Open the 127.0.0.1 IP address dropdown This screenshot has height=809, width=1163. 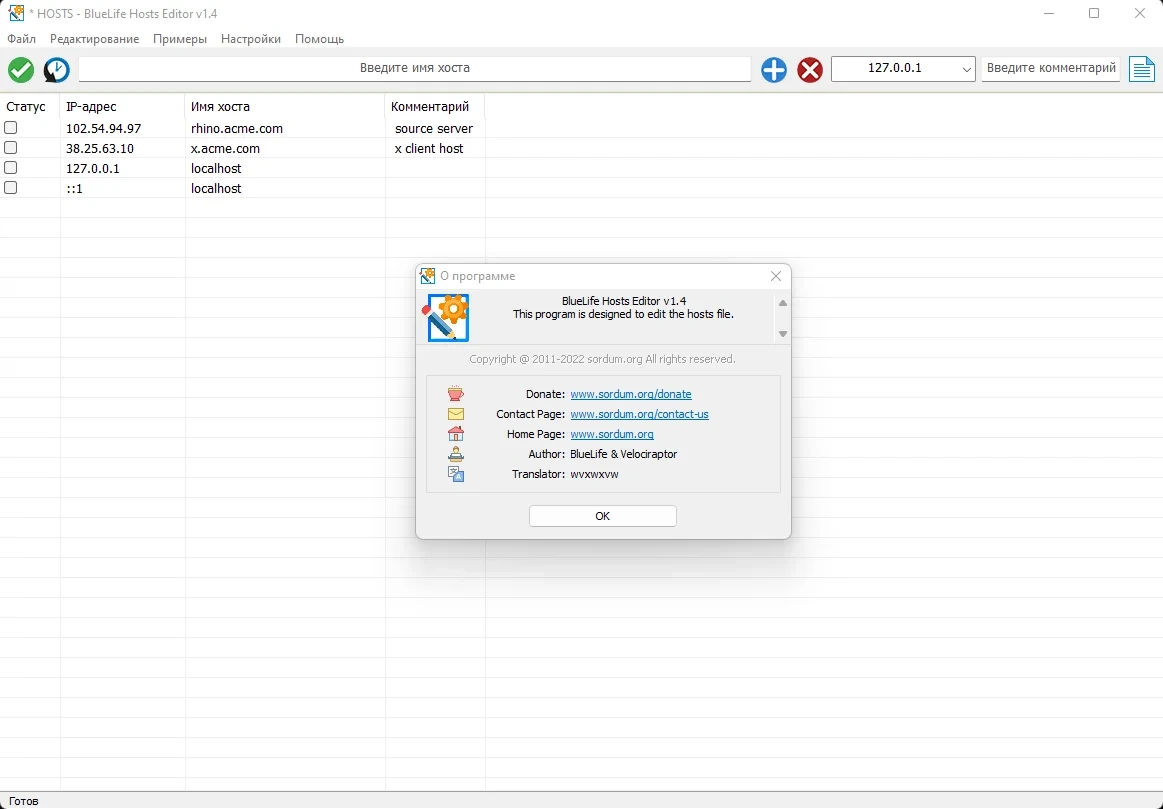tap(966, 68)
